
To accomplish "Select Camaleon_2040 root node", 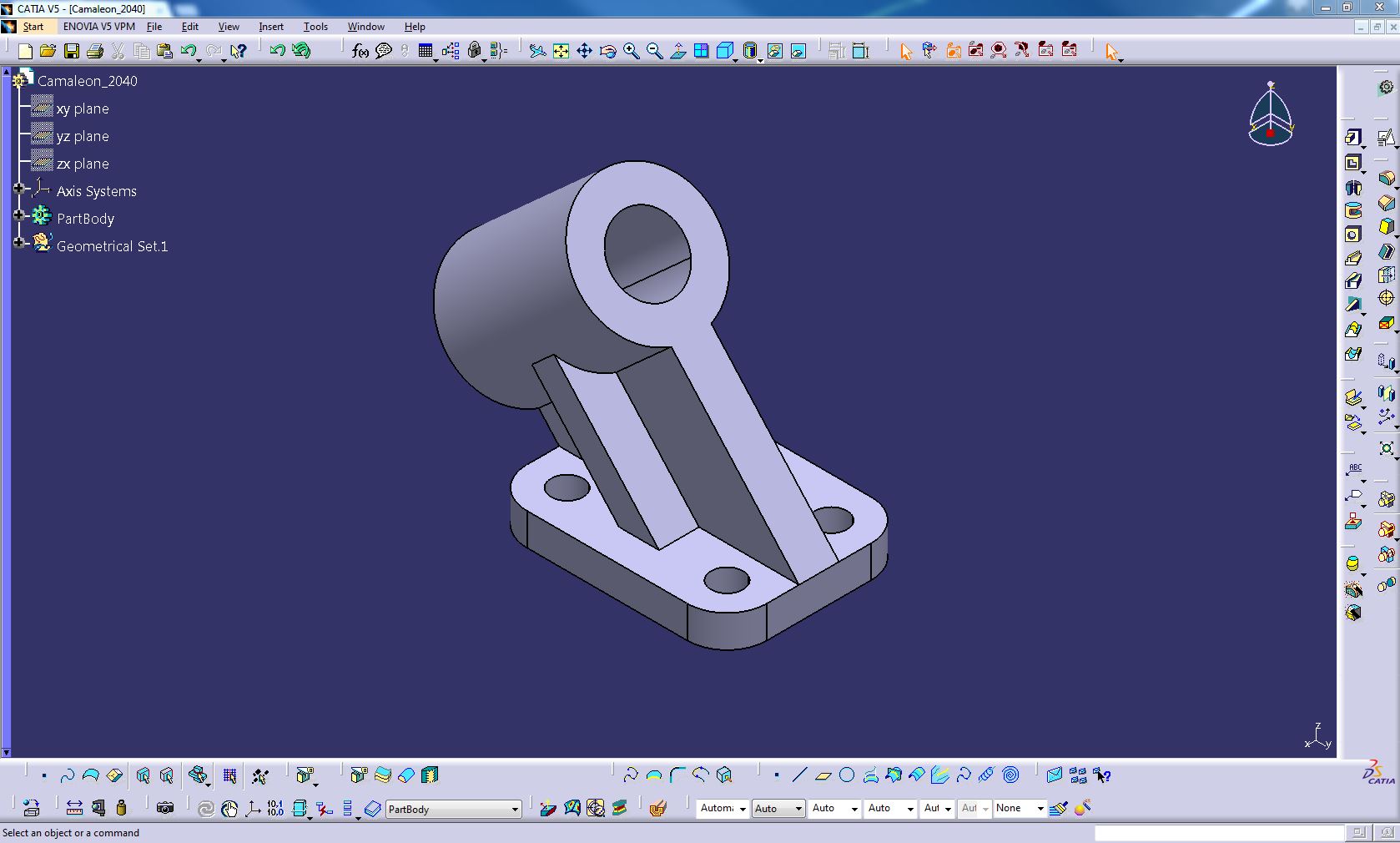I will coord(88,81).
